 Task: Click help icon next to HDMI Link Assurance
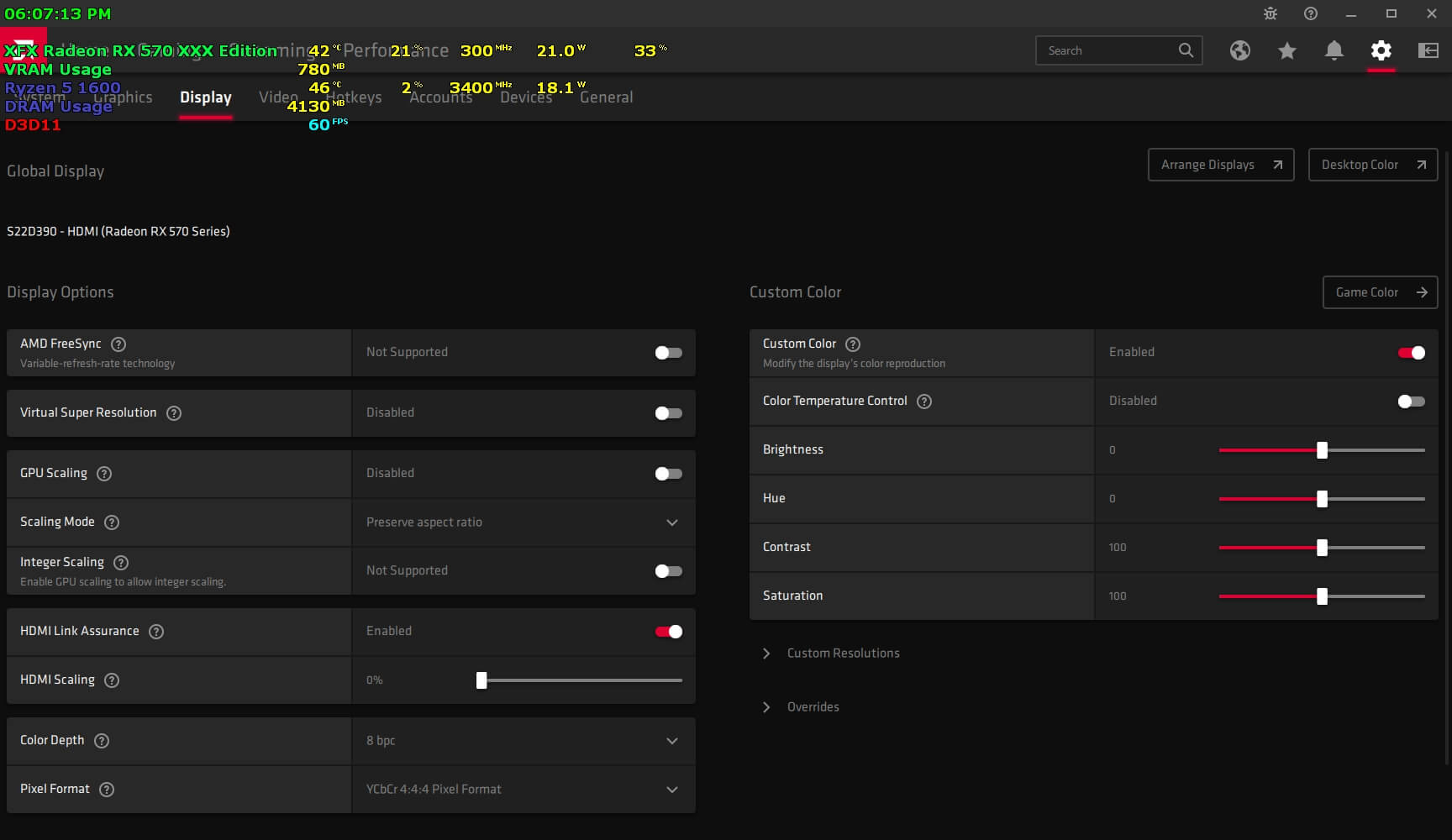(x=156, y=632)
